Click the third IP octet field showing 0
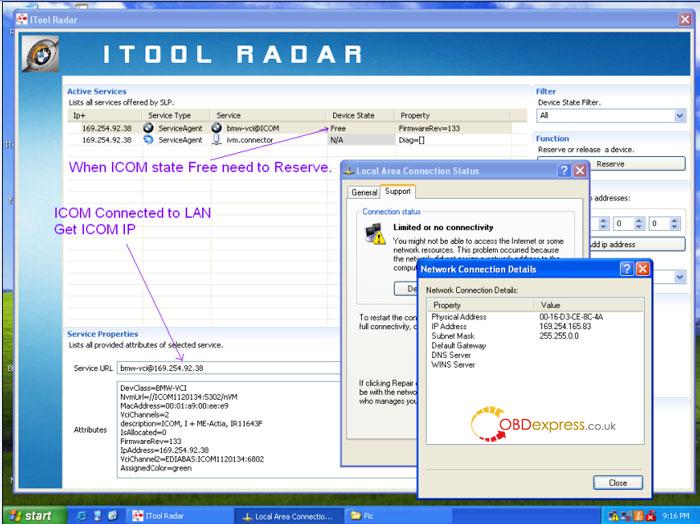This screenshot has height=524, width=700. (623, 223)
